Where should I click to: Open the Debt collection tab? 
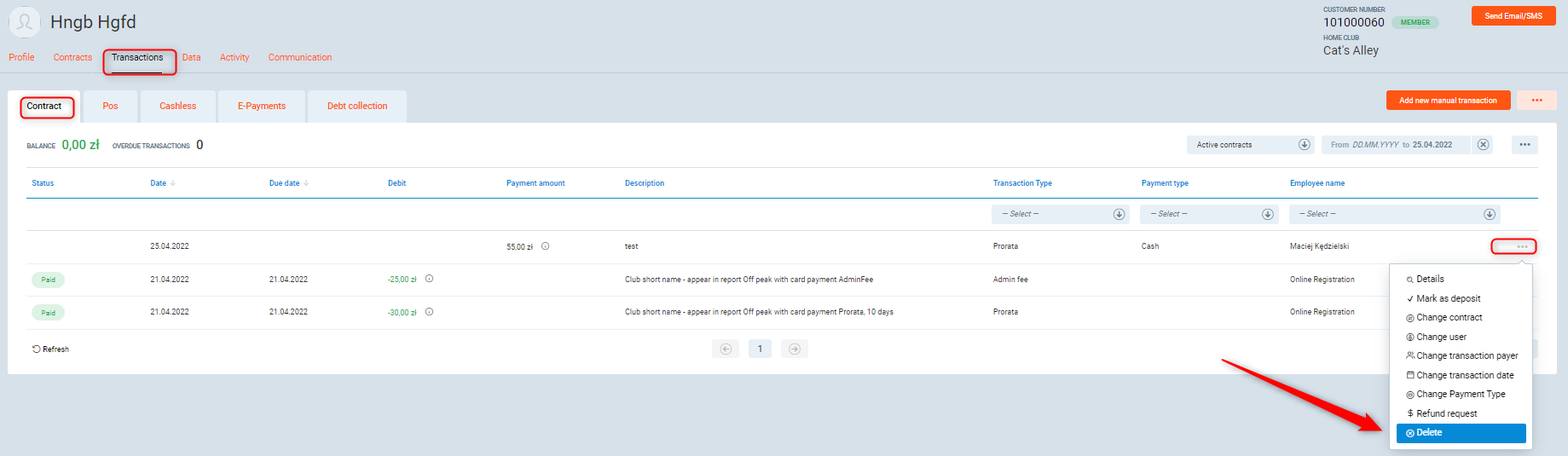(356, 107)
